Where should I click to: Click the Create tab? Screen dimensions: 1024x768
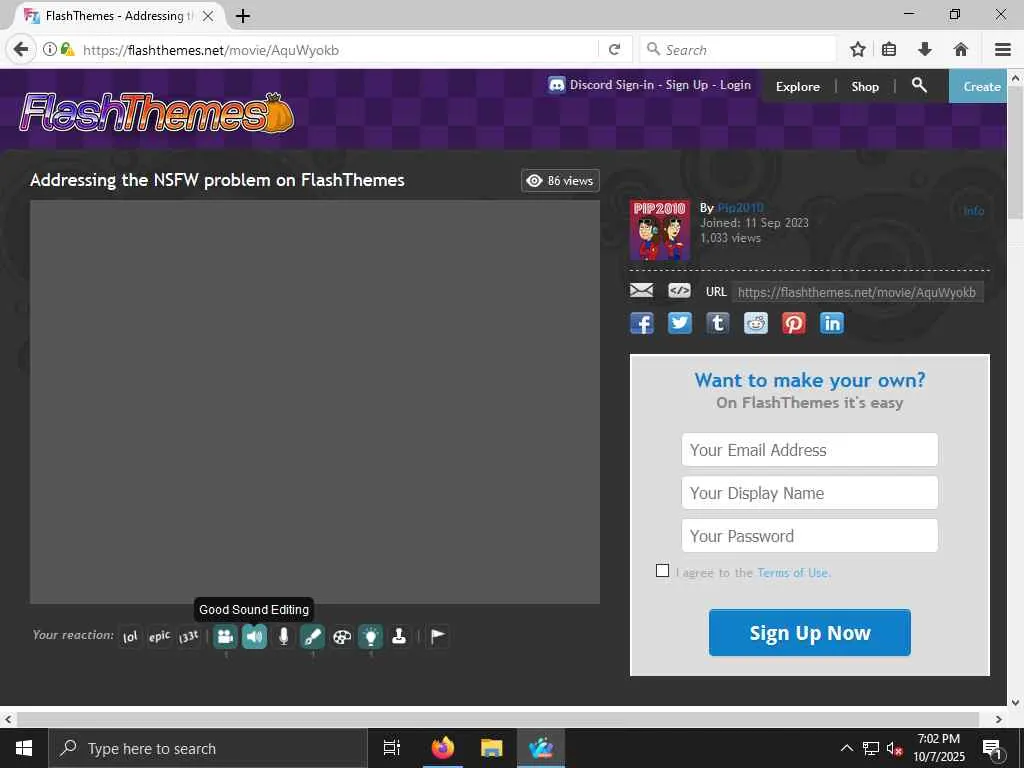tap(978, 86)
